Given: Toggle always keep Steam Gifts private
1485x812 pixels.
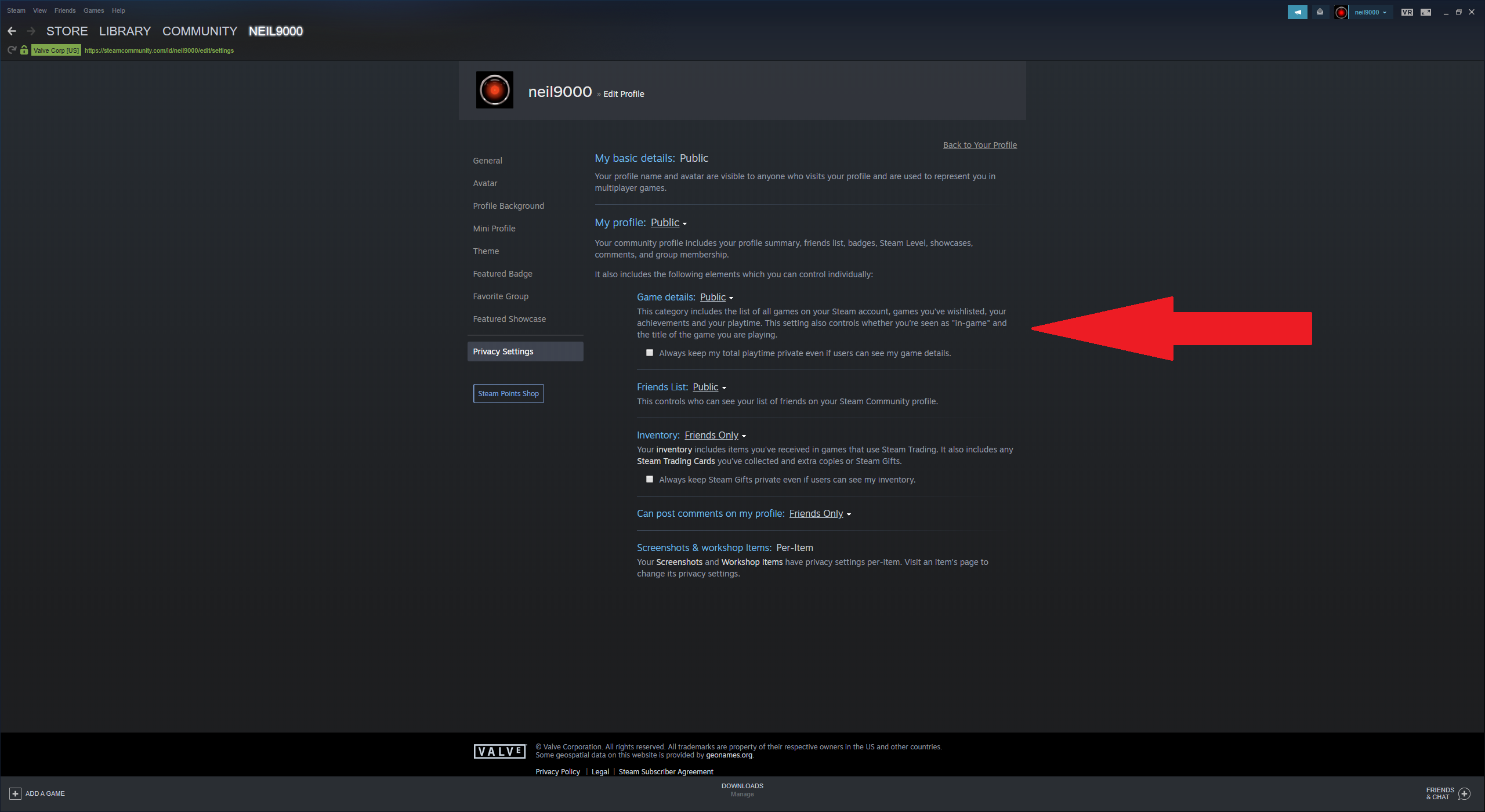Looking at the screenshot, I should click(x=650, y=479).
